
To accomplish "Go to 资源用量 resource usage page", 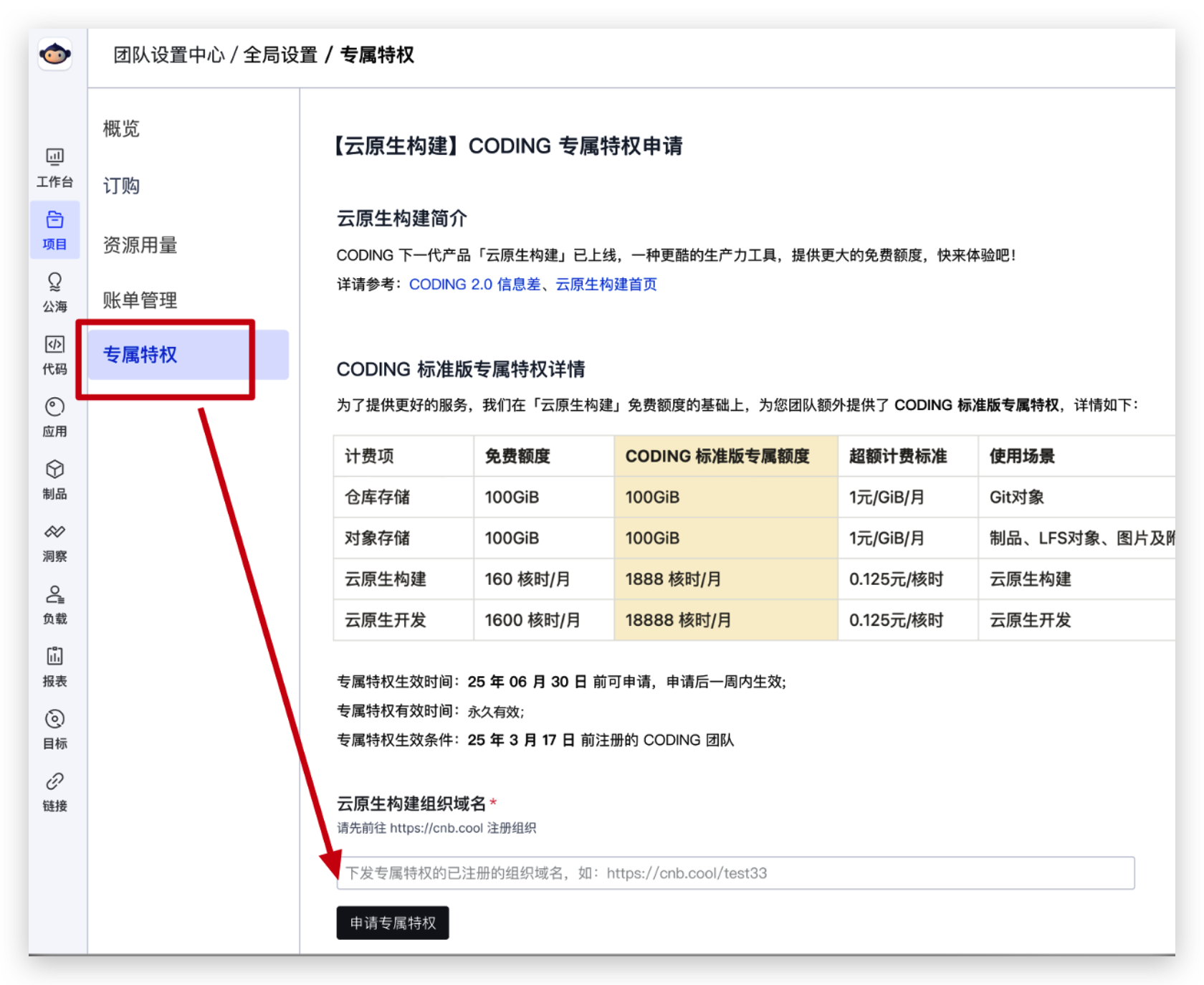I will coord(140,245).
